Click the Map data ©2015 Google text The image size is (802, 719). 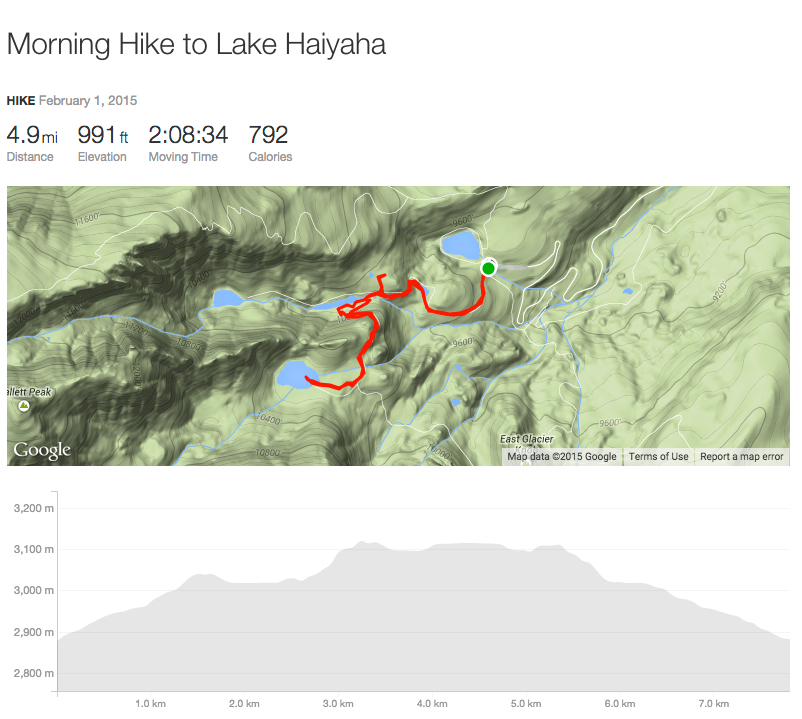pos(561,457)
